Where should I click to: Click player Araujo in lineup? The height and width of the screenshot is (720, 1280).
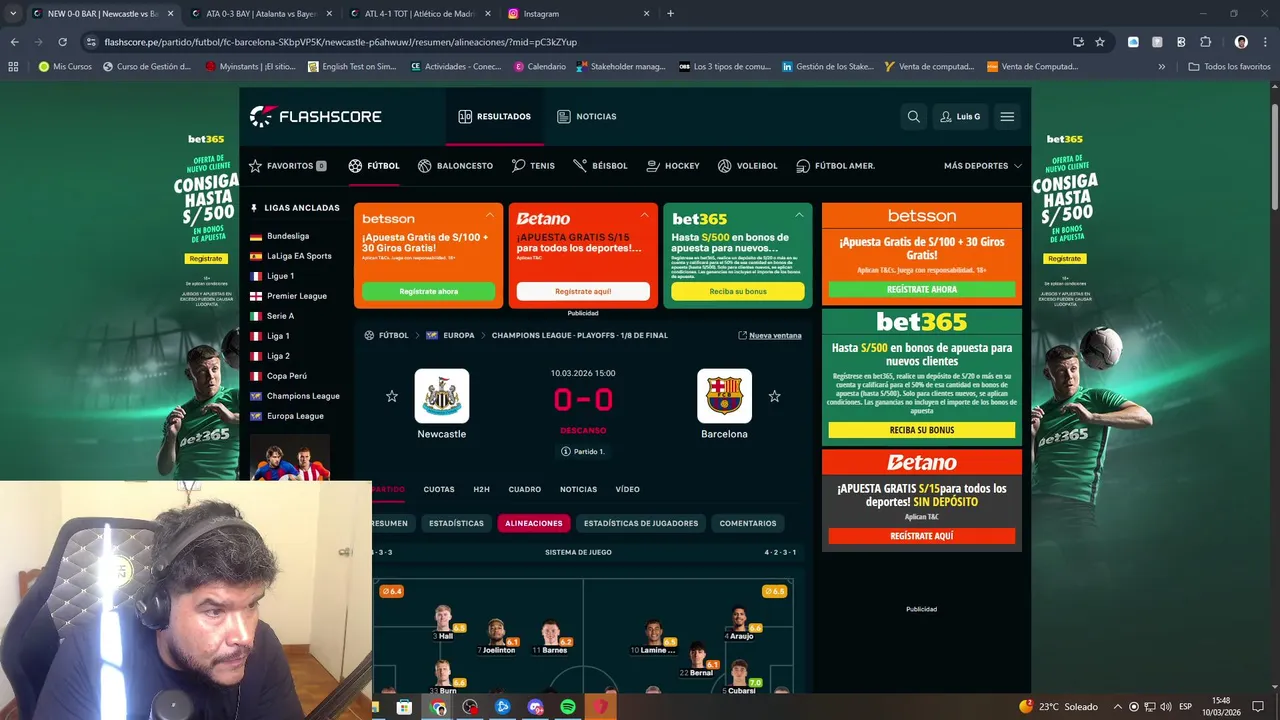tap(740, 623)
